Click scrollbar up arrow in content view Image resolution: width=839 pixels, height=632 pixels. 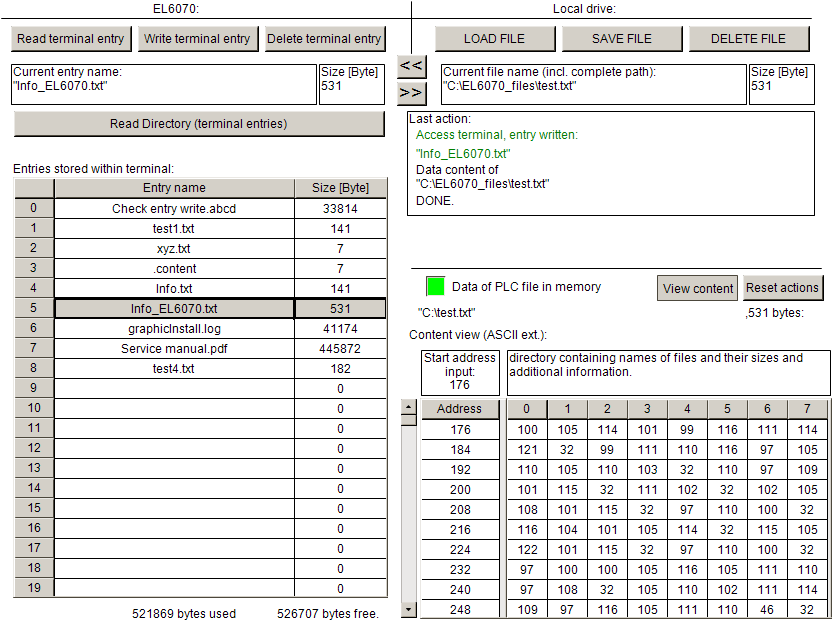pyautogui.click(x=408, y=407)
